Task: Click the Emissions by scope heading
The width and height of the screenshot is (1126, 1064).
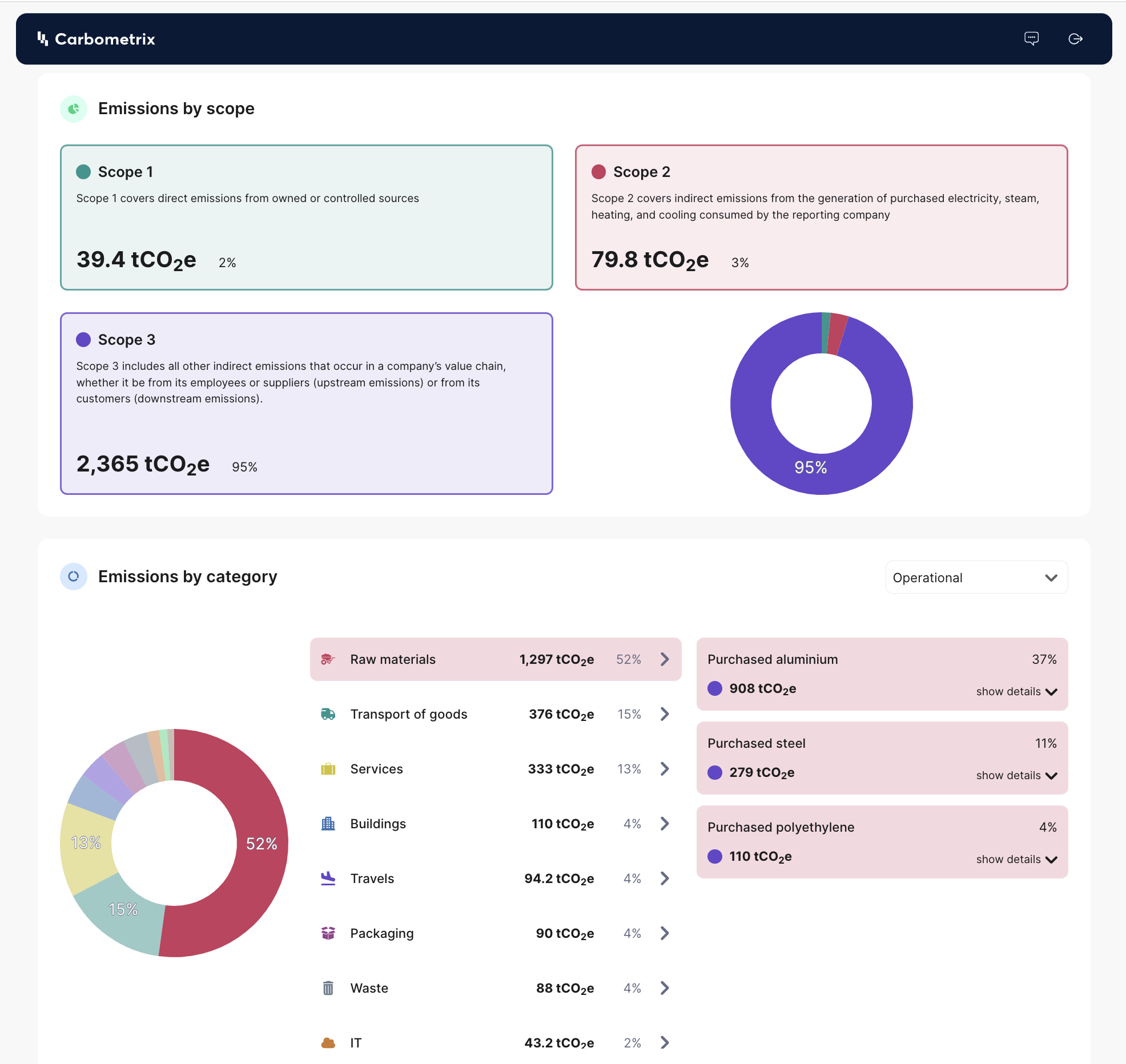Action: (x=176, y=108)
